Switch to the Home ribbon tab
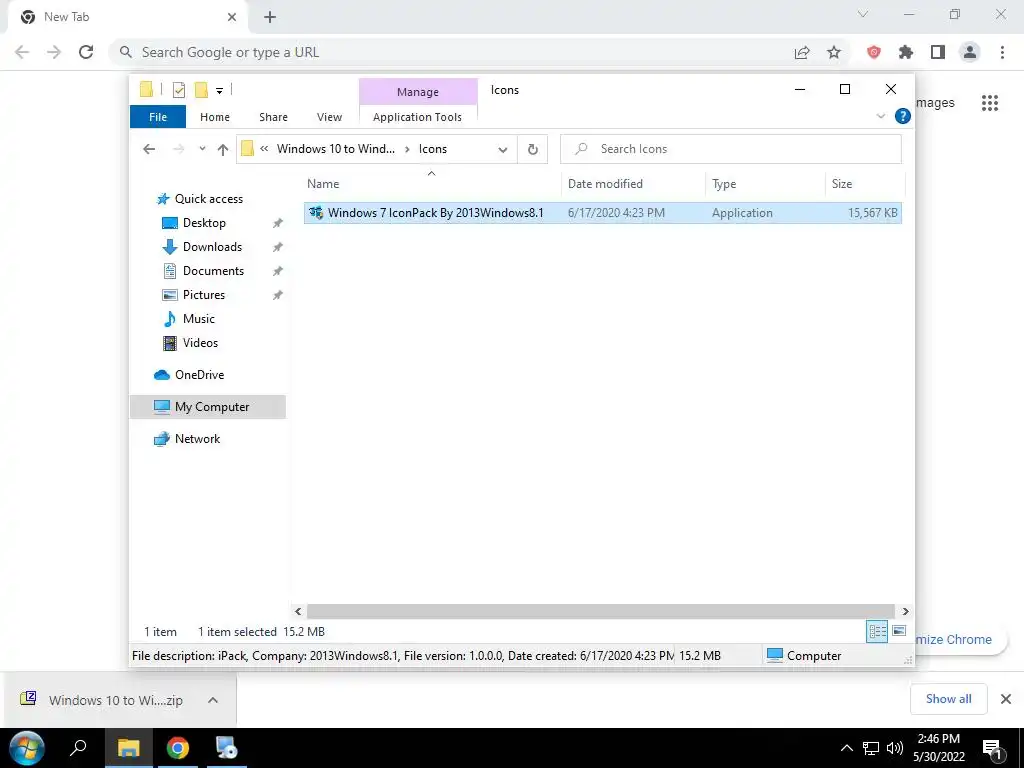1024x768 pixels. point(215,117)
